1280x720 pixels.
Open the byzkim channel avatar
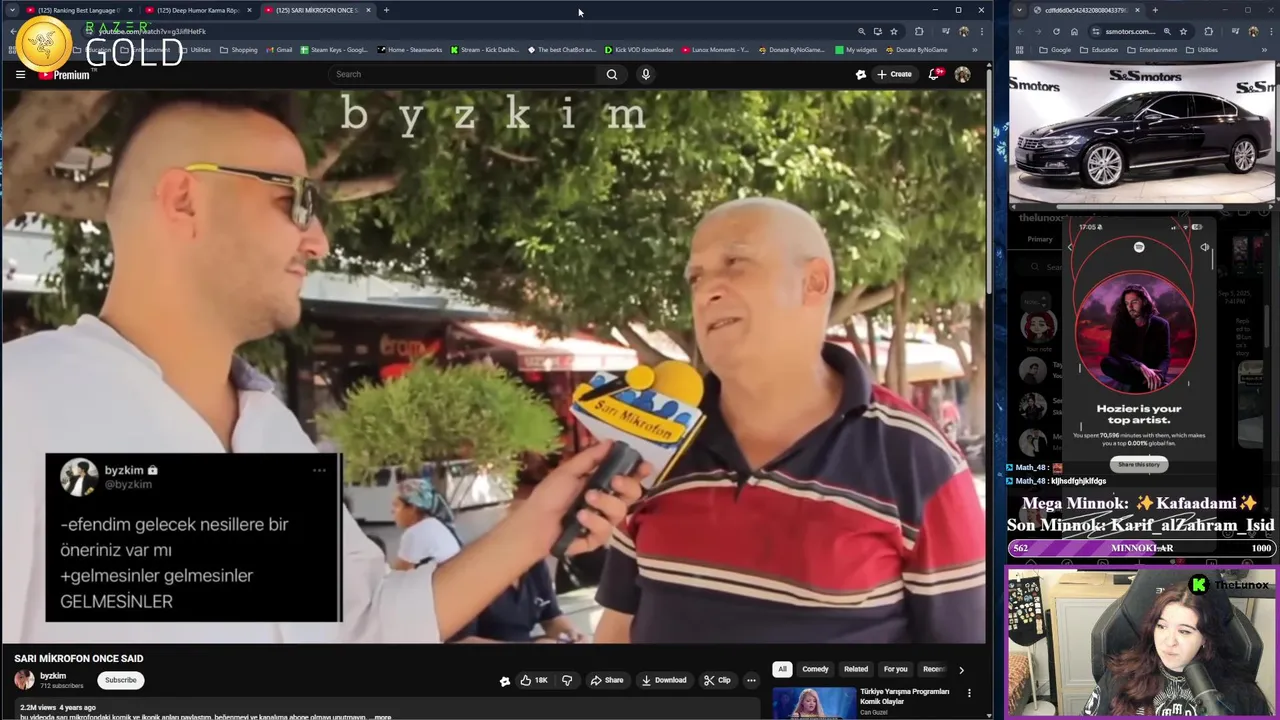tap(24, 680)
